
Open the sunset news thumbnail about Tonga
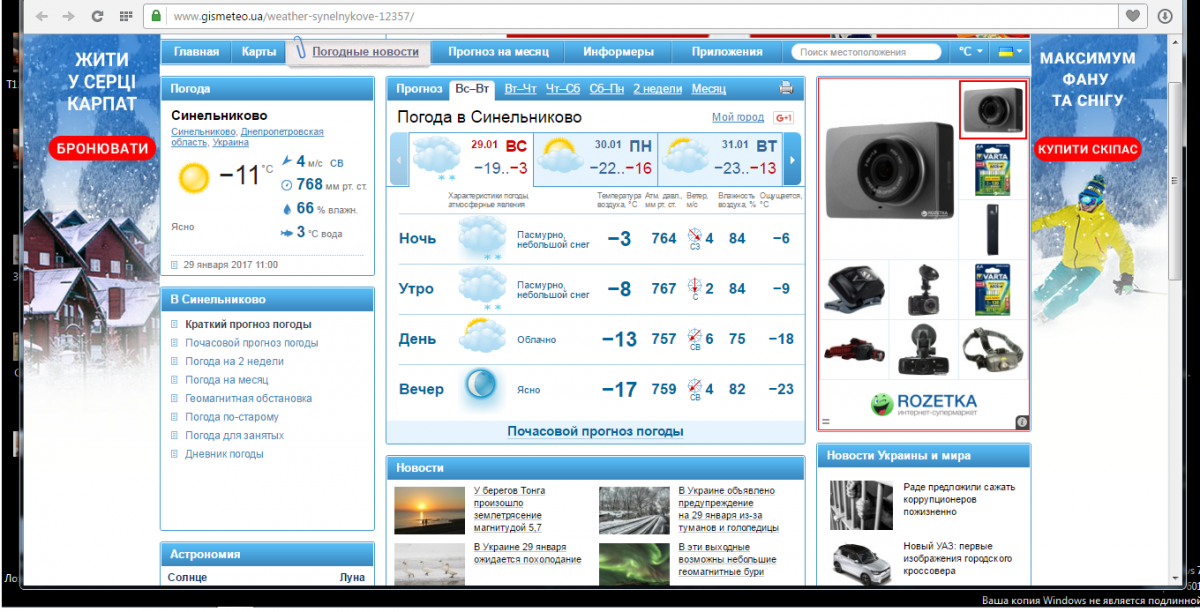(x=428, y=510)
